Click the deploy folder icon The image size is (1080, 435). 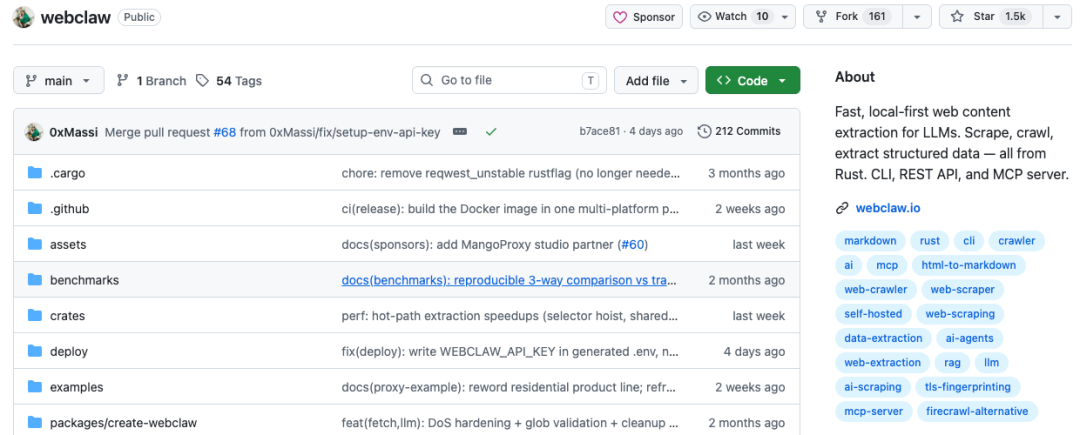click(34, 352)
